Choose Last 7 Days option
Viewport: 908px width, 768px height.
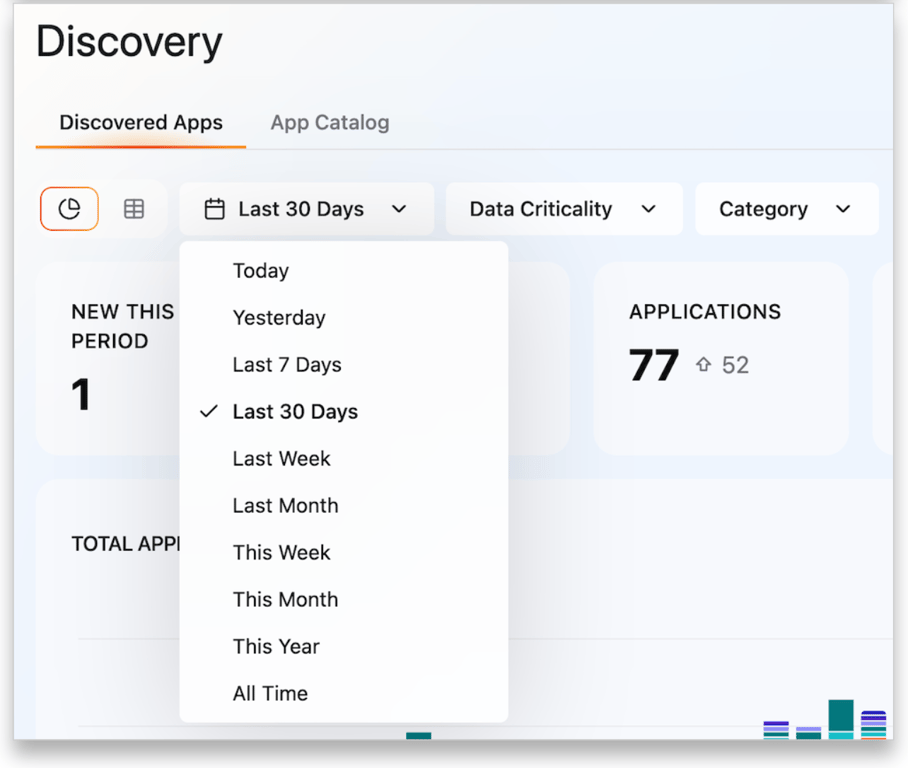click(x=344, y=364)
